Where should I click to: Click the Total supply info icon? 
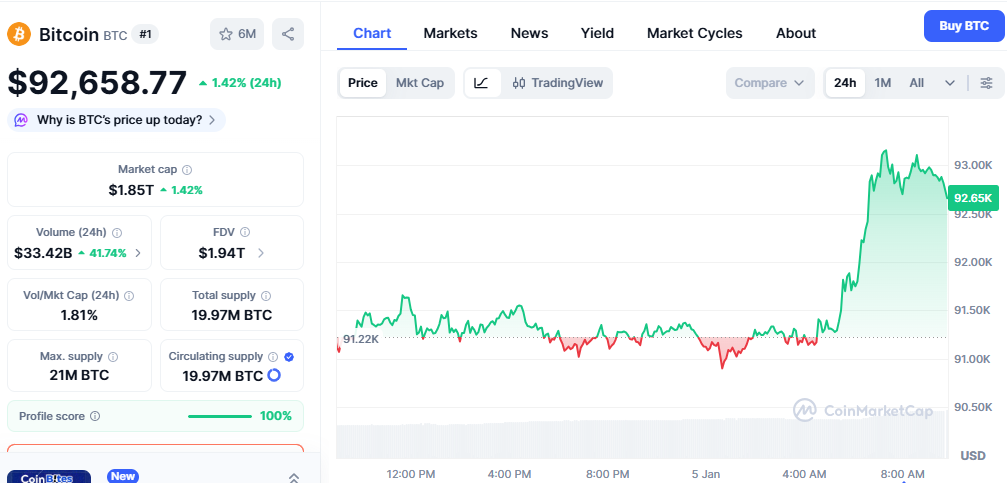coord(266,296)
